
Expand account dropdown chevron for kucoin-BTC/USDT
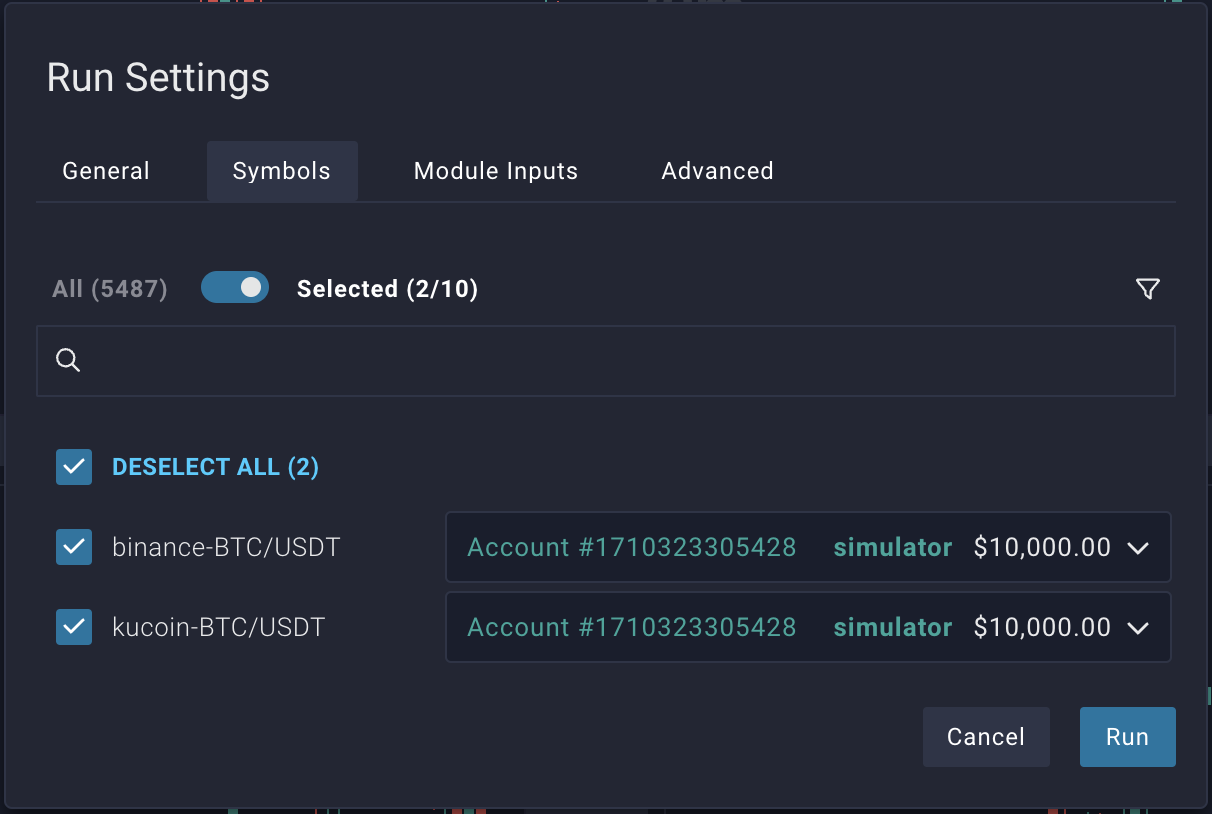point(1138,628)
